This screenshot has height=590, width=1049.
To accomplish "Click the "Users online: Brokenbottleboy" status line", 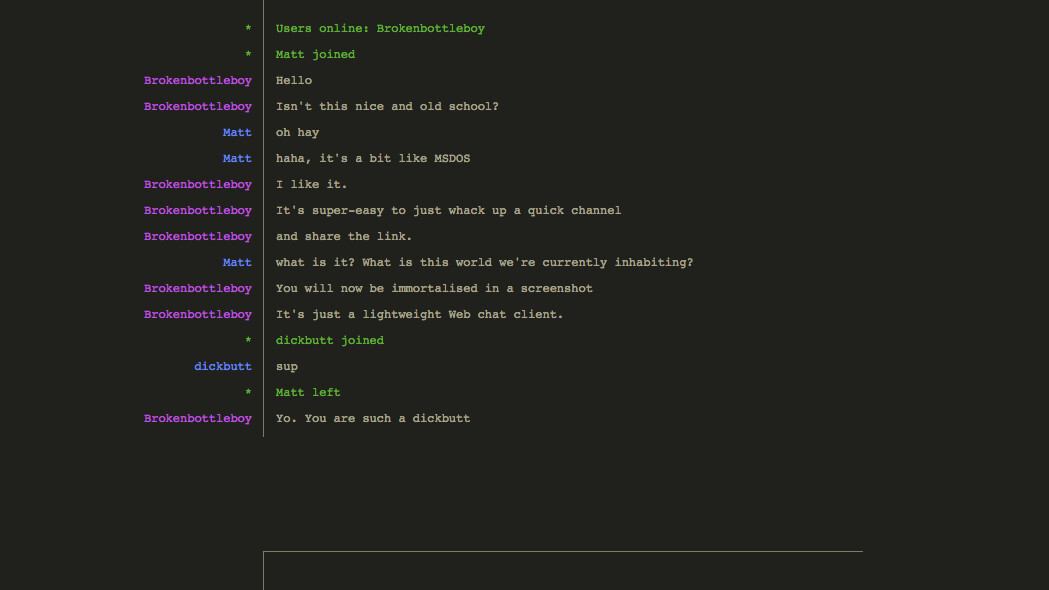I will (380, 29).
